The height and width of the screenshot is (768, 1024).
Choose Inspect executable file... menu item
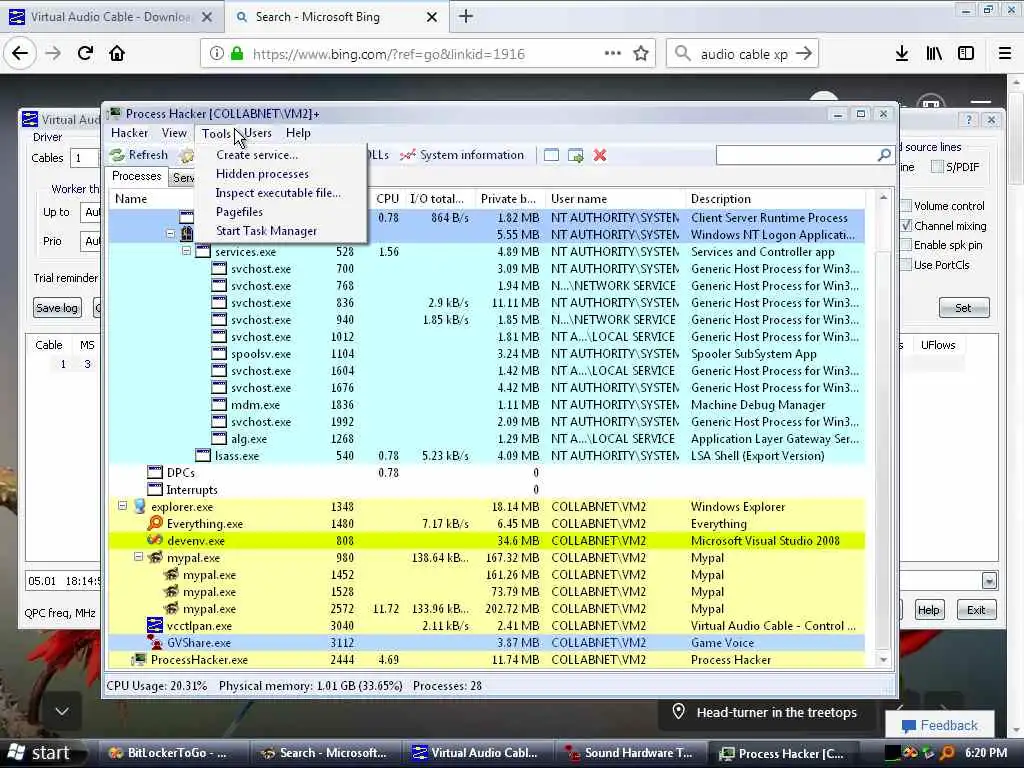(x=281, y=193)
